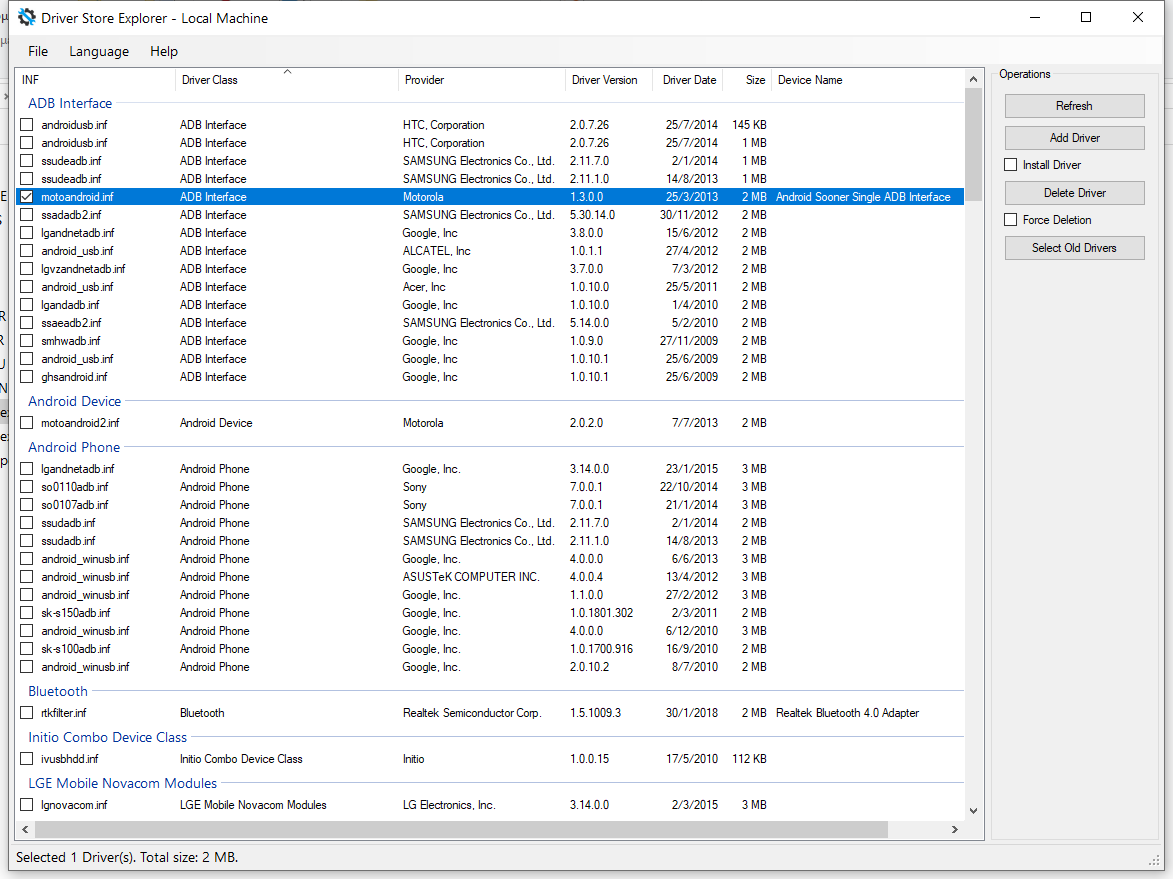Screen dimensions: 1173x879
Task: Click the Delete Driver button
Action: tap(1074, 193)
